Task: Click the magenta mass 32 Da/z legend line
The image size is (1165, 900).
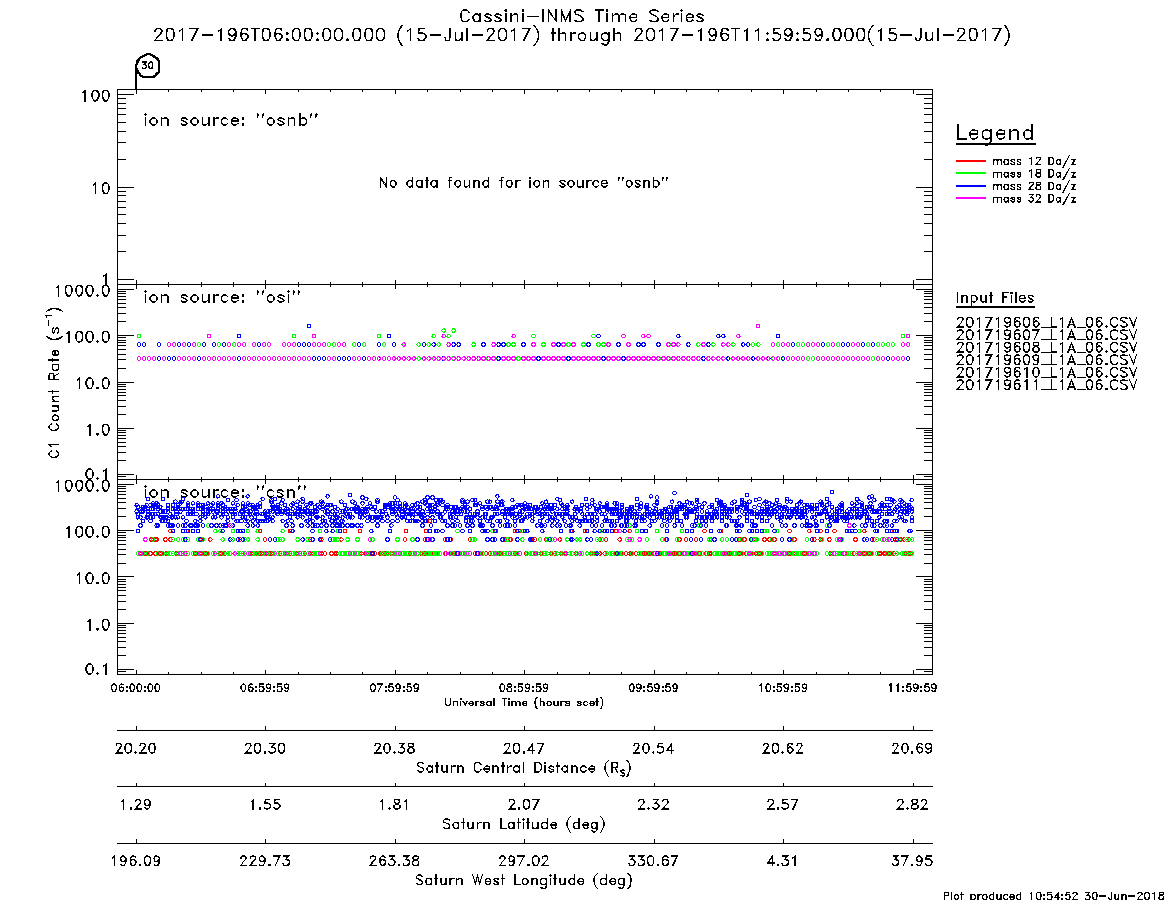Action: (x=970, y=199)
